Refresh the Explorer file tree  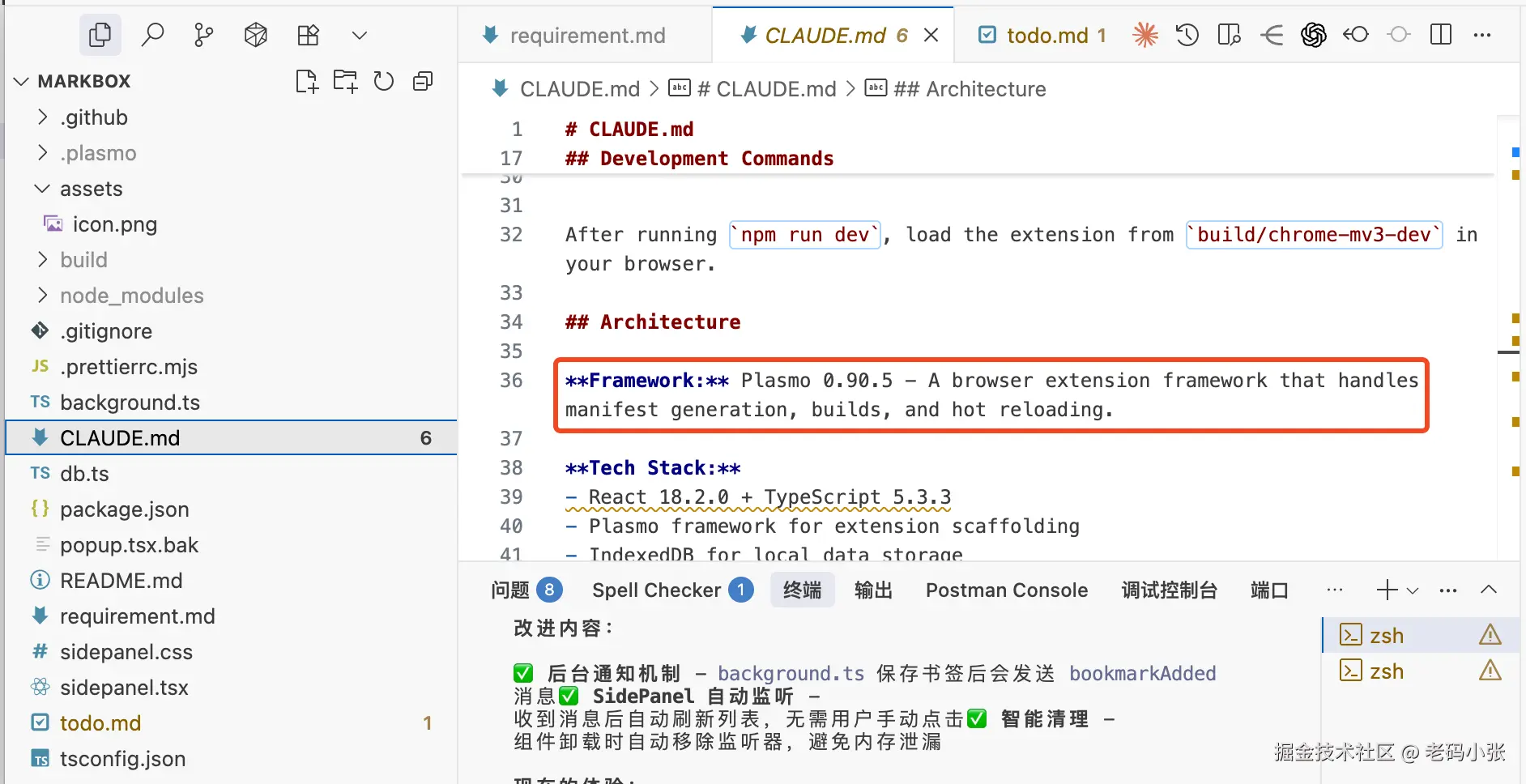384,81
